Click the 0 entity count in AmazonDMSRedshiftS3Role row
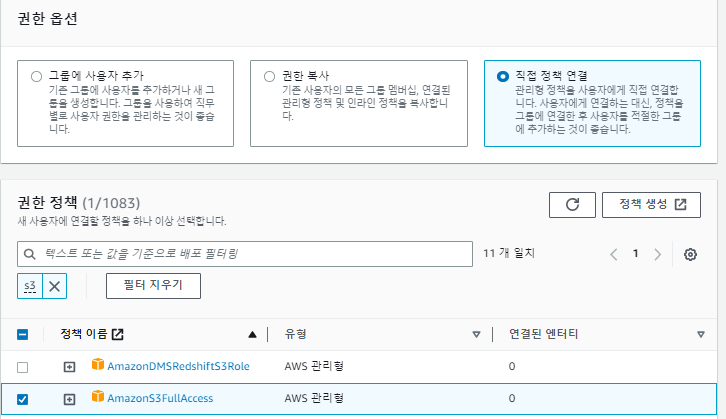Screen dimensions: 726x419 pos(512,366)
